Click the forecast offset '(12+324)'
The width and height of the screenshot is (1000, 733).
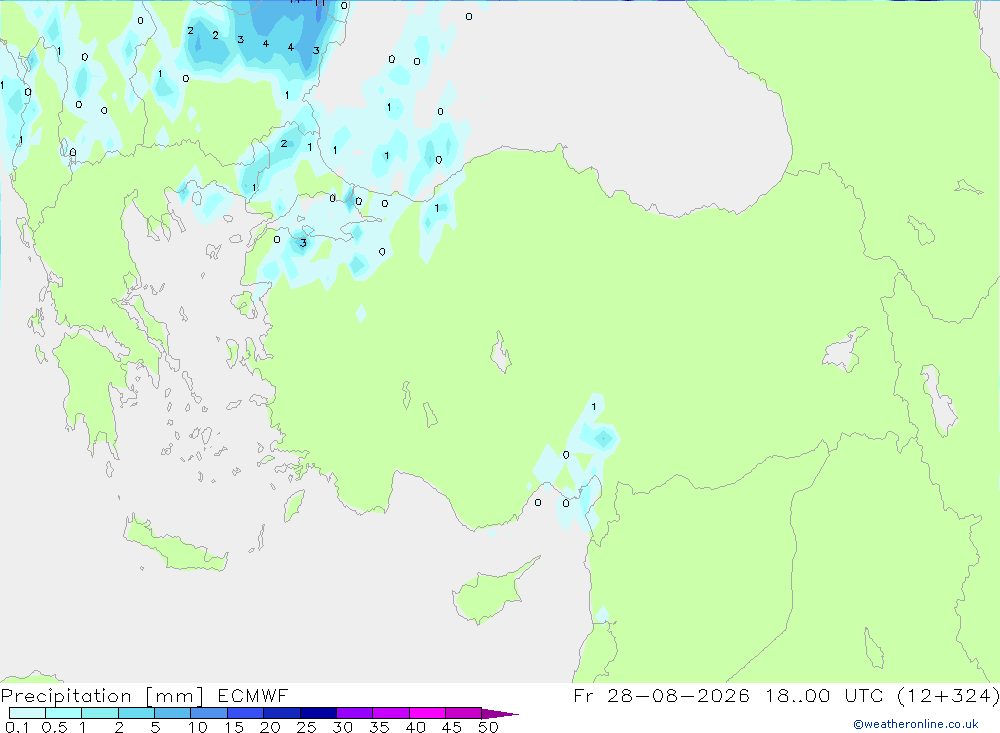pos(948,696)
